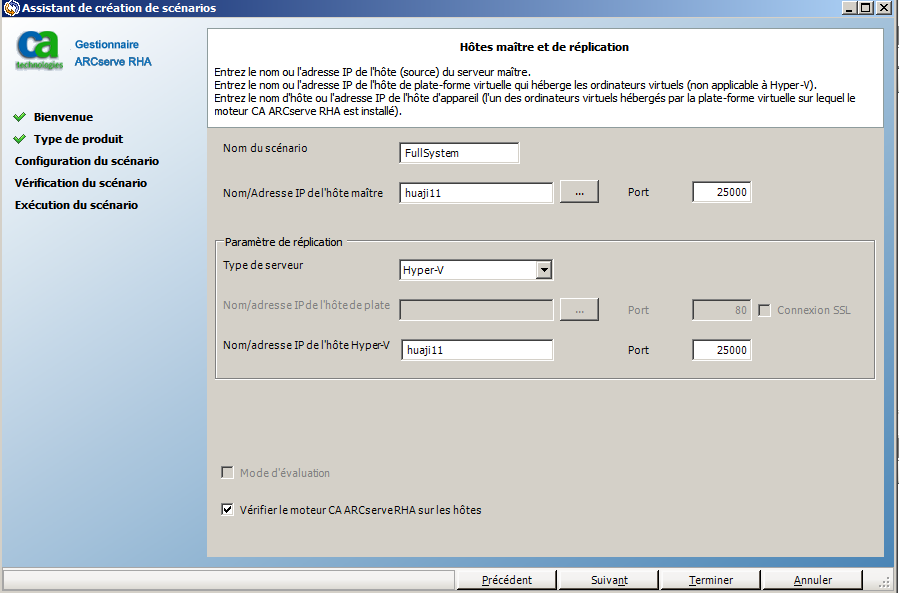
Task: Click the green checkmark beside Type de produit
Action: [x=20, y=139]
